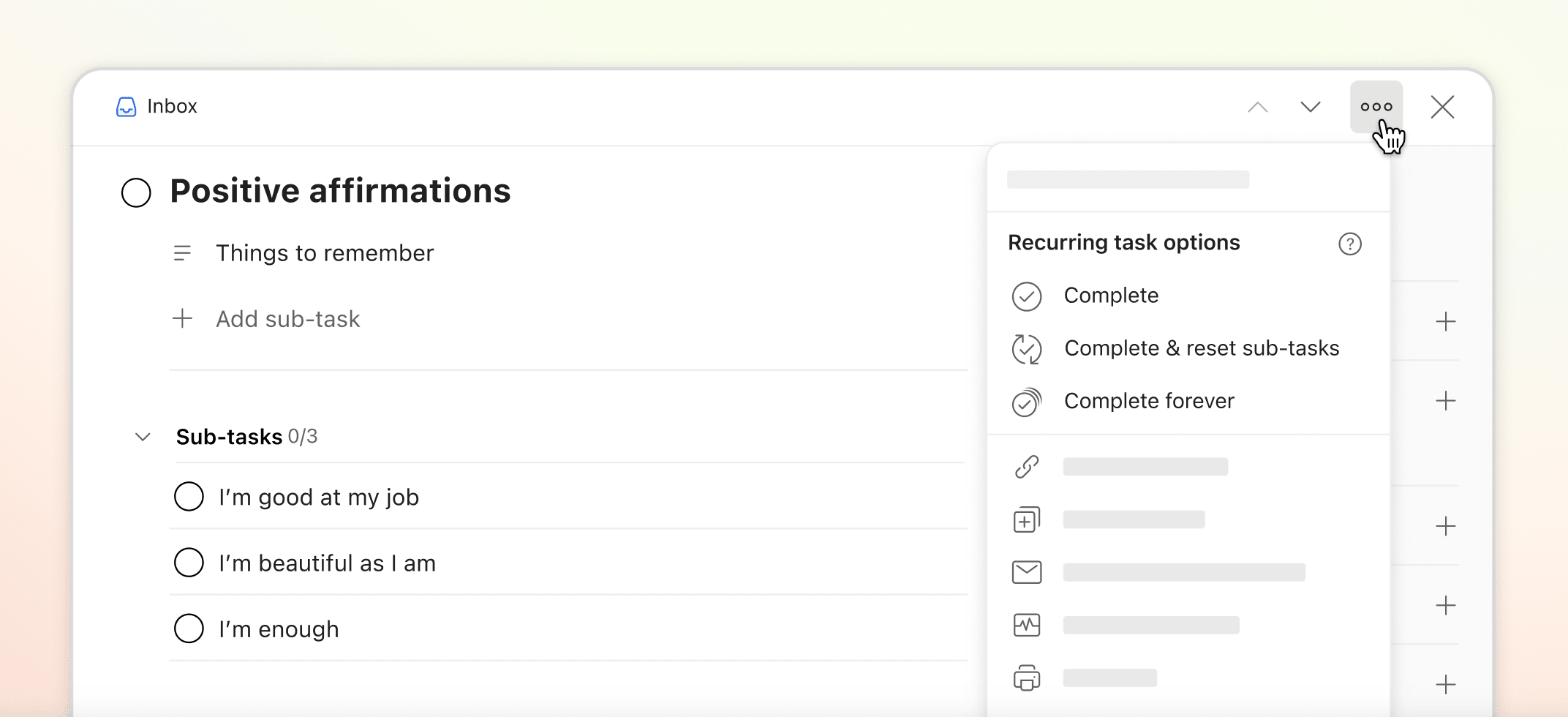Open the three-dot overflow menu
Viewport: 1568px width, 717px height.
tap(1376, 106)
